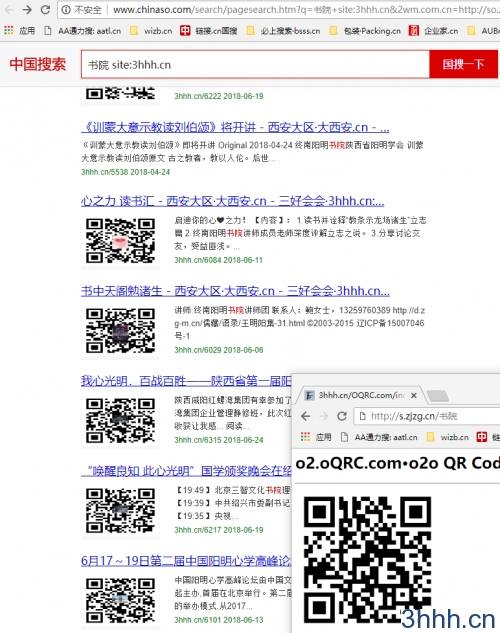Image resolution: width=500 pixels, height=633 pixels.
Task: Close the 3hhh.cn/OQRC.com tab
Action: click(414, 396)
